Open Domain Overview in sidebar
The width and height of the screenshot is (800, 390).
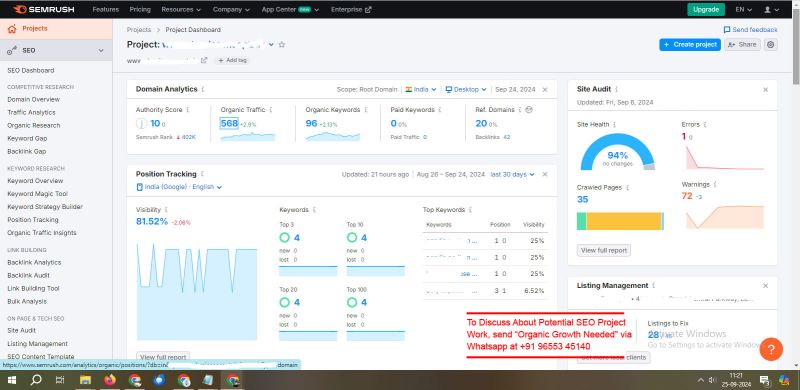34,100
